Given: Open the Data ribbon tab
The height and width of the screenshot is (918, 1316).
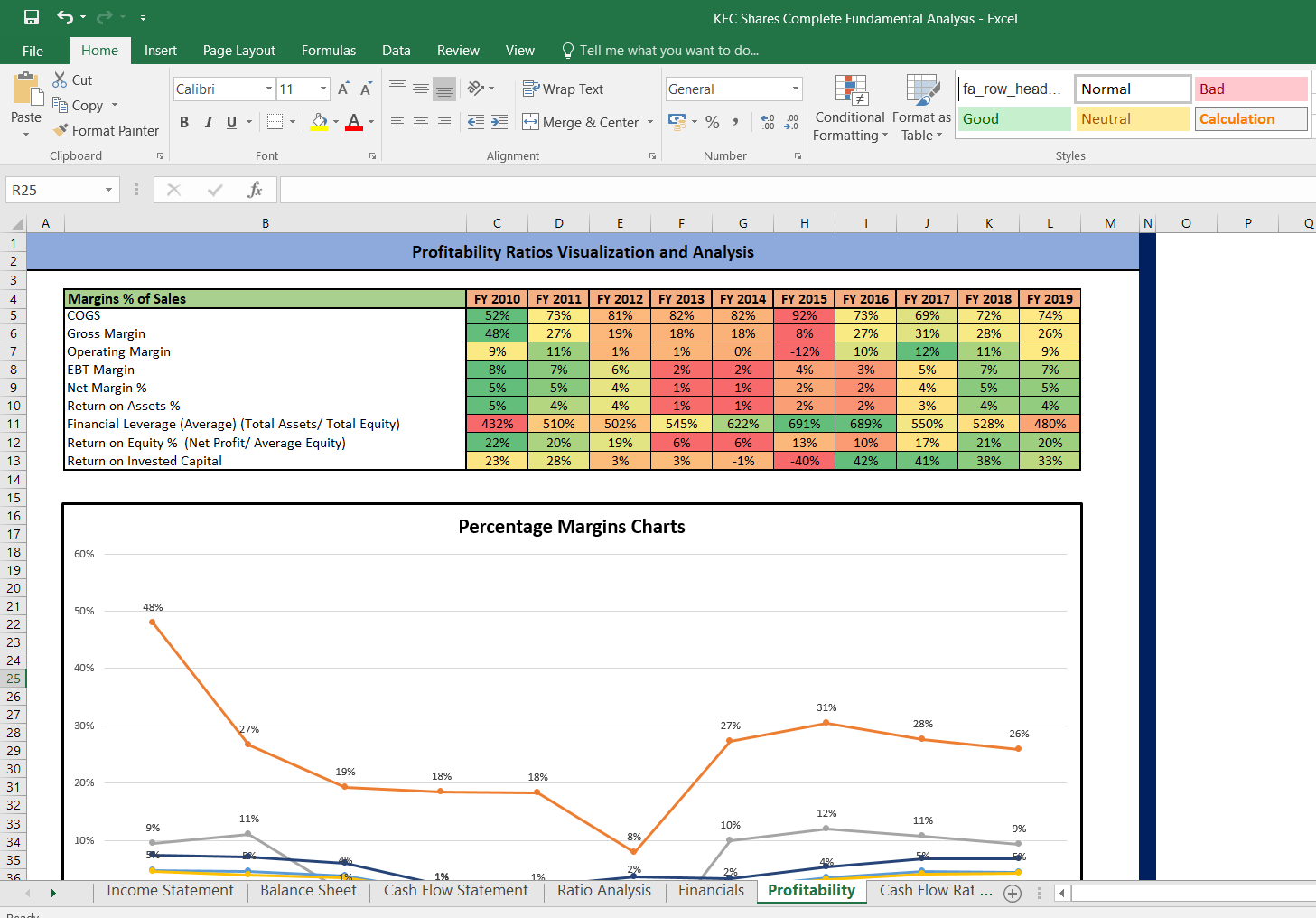Looking at the screenshot, I should [x=397, y=51].
